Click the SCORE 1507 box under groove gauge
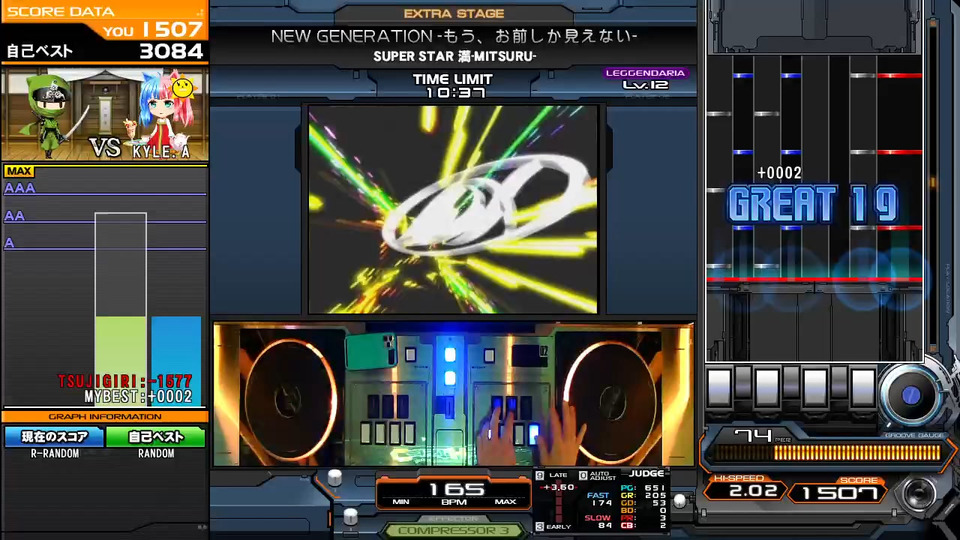Screen dimensions: 960x540 (x=839, y=491)
